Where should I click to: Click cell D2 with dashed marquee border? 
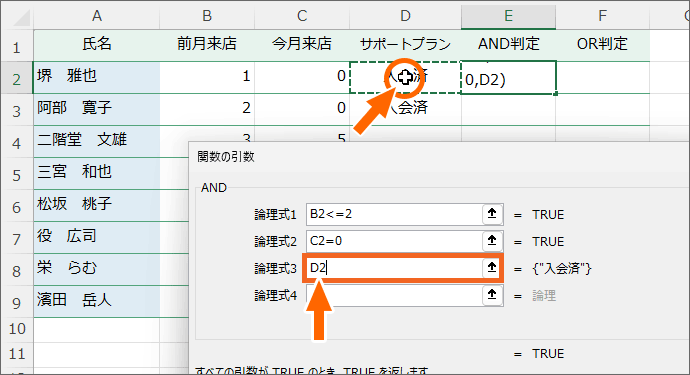point(405,78)
